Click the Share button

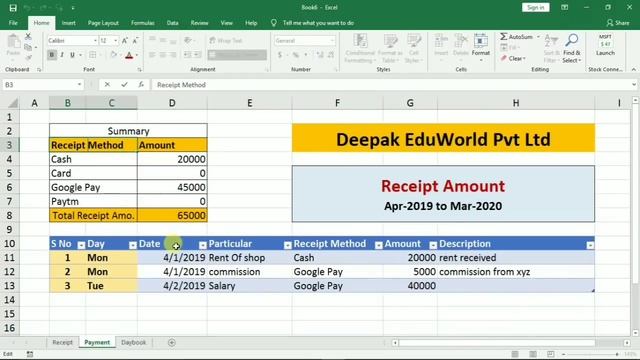(618, 23)
